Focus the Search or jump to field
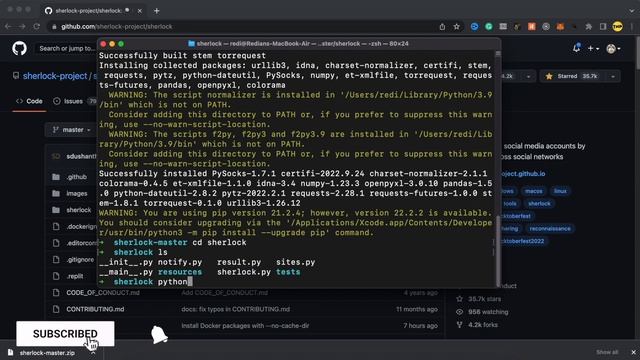The image size is (640, 360). tap(67, 49)
